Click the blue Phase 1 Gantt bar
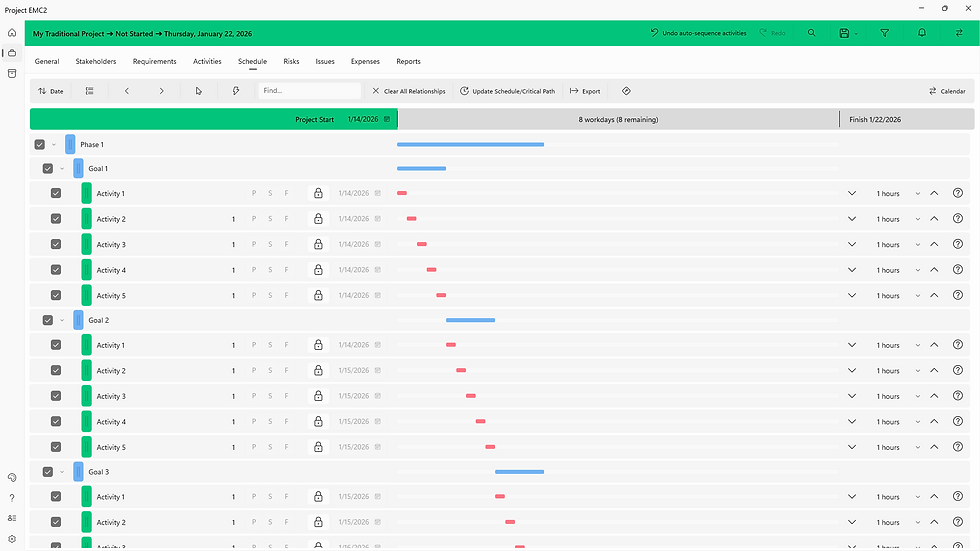Screen dimensions: 980x551 point(471,144)
